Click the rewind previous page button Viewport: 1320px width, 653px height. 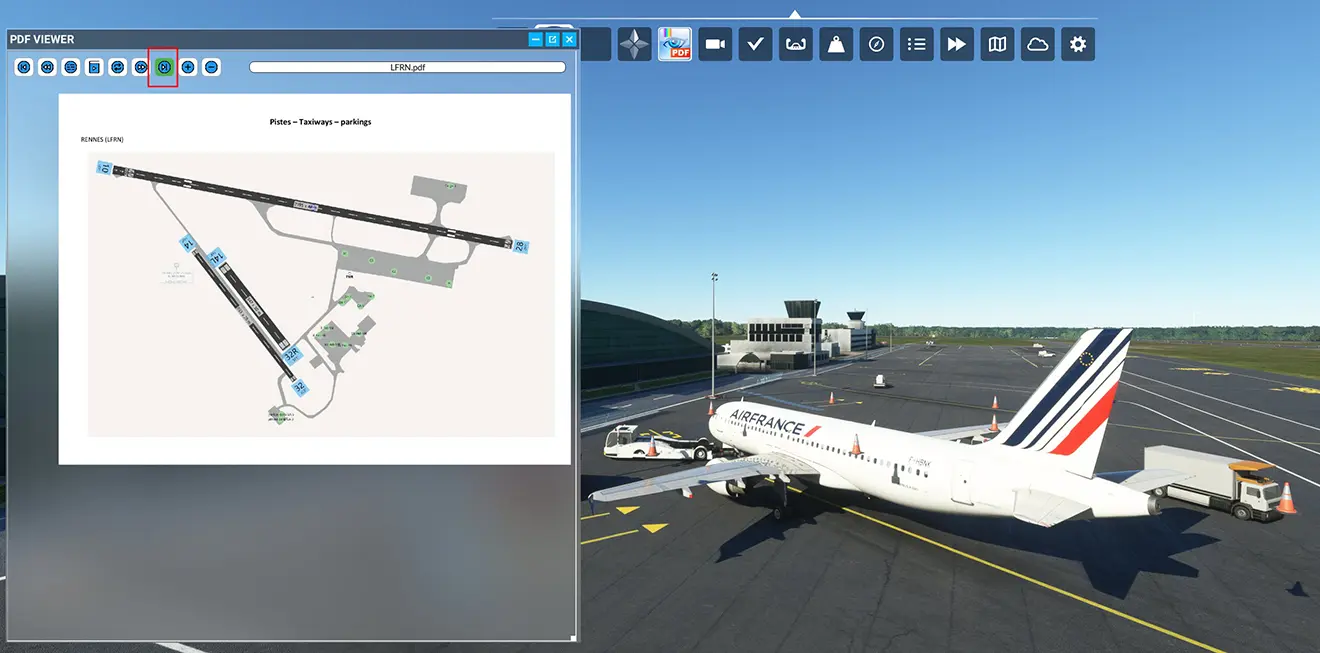(47, 67)
